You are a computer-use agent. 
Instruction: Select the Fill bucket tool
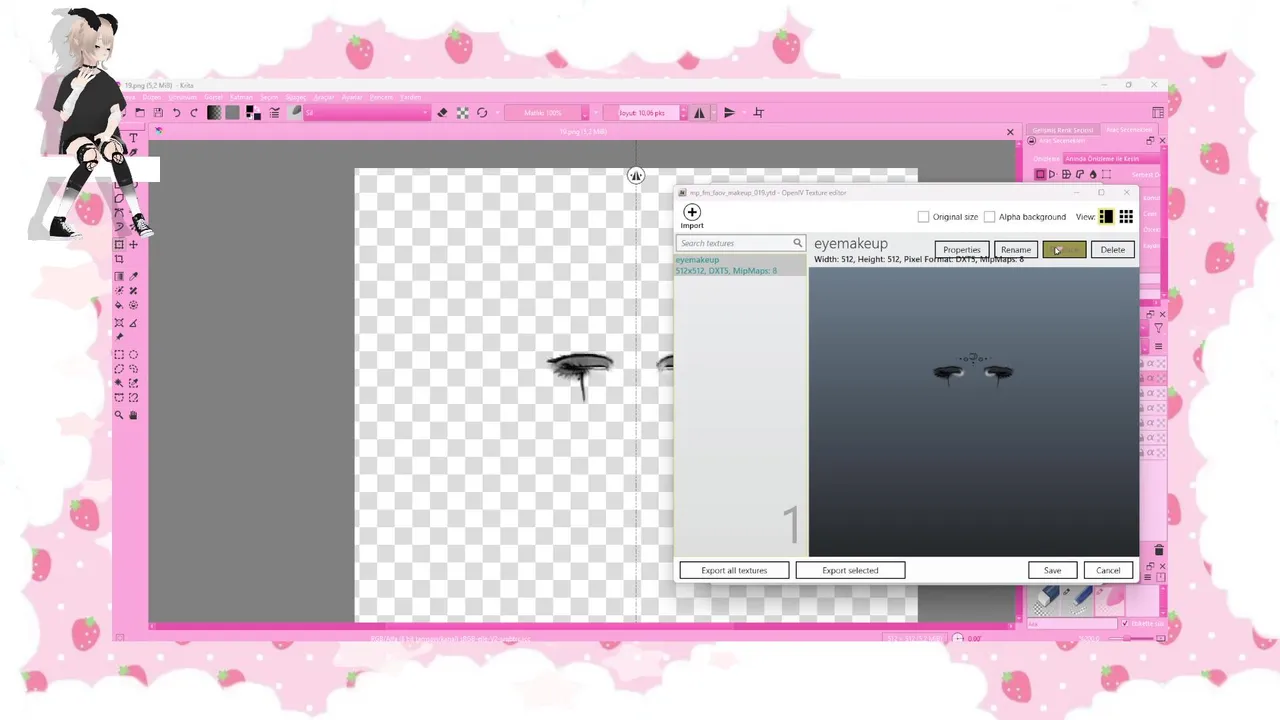click(x=119, y=305)
